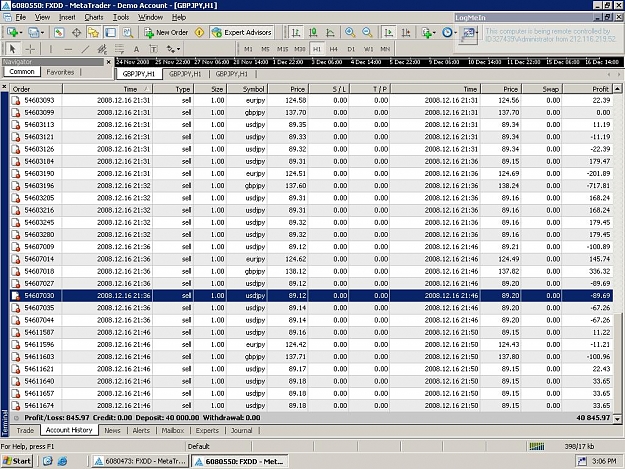This screenshot has height=469, width=625.
Task: Click the New Order button
Action: pyautogui.click(x=167, y=32)
